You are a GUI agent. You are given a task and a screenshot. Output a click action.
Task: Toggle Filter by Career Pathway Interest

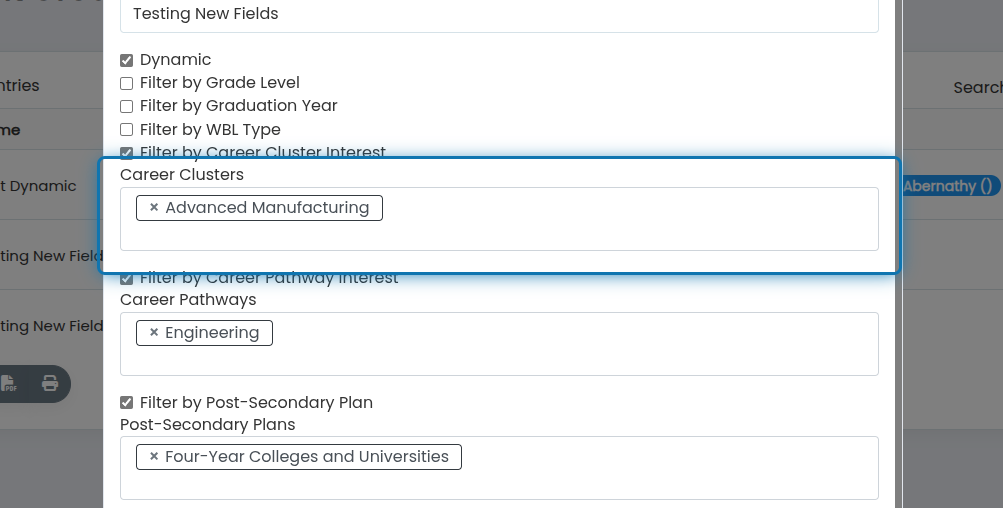[x=127, y=278]
